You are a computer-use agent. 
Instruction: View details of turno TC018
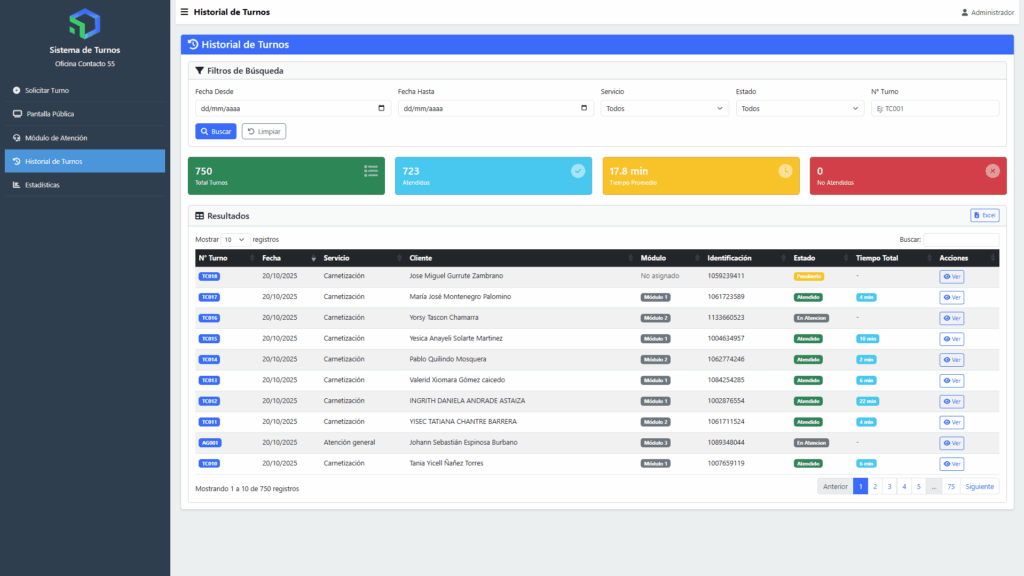coord(951,276)
